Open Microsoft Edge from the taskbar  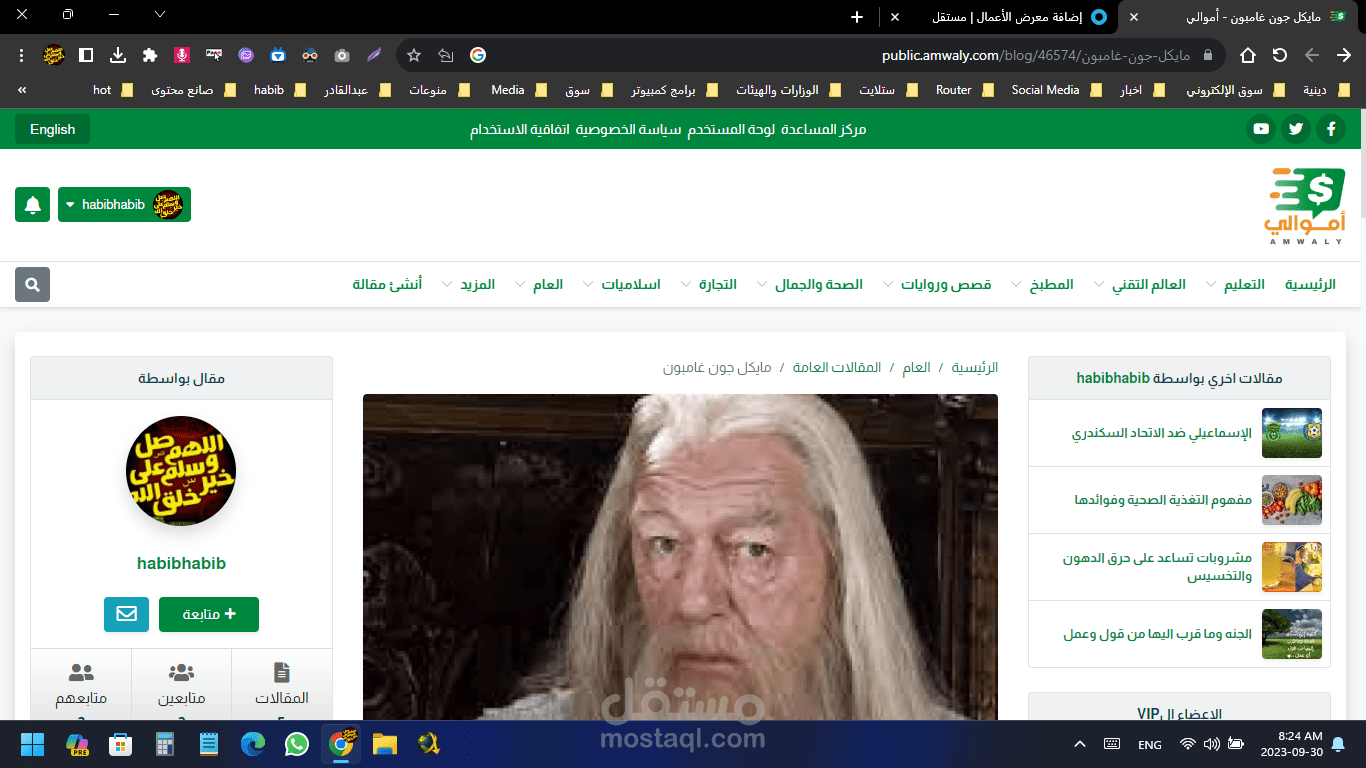pos(253,744)
